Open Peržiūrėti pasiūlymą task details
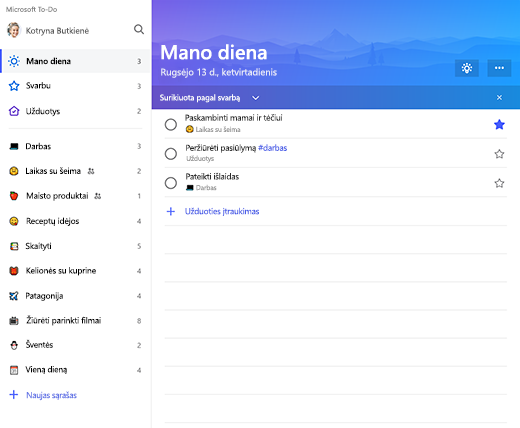The image size is (520, 428). [x=336, y=153]
